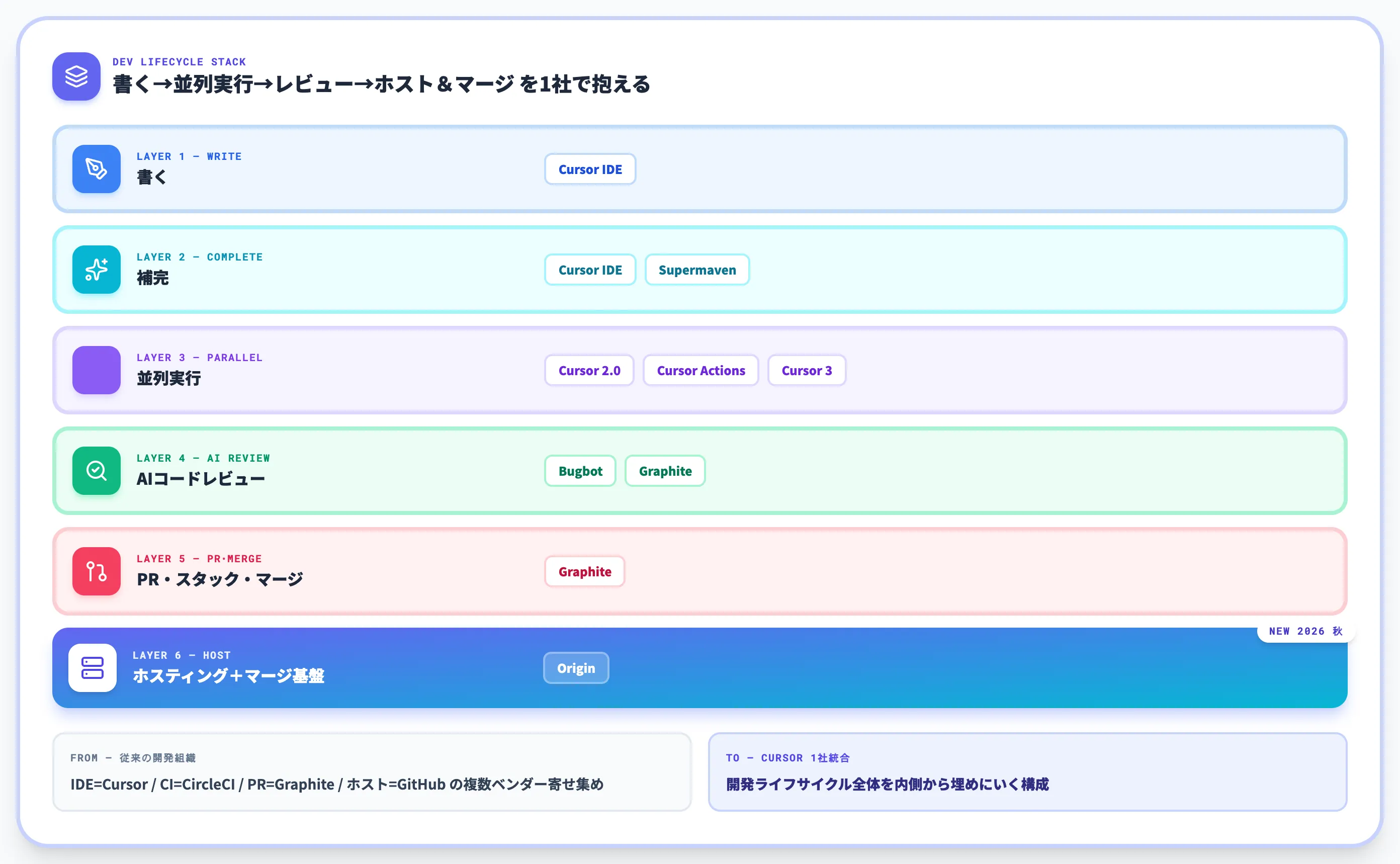Screen dimensions: 1400x864
Task: Select the Bugbot chip
Action: tap(580, 471)
